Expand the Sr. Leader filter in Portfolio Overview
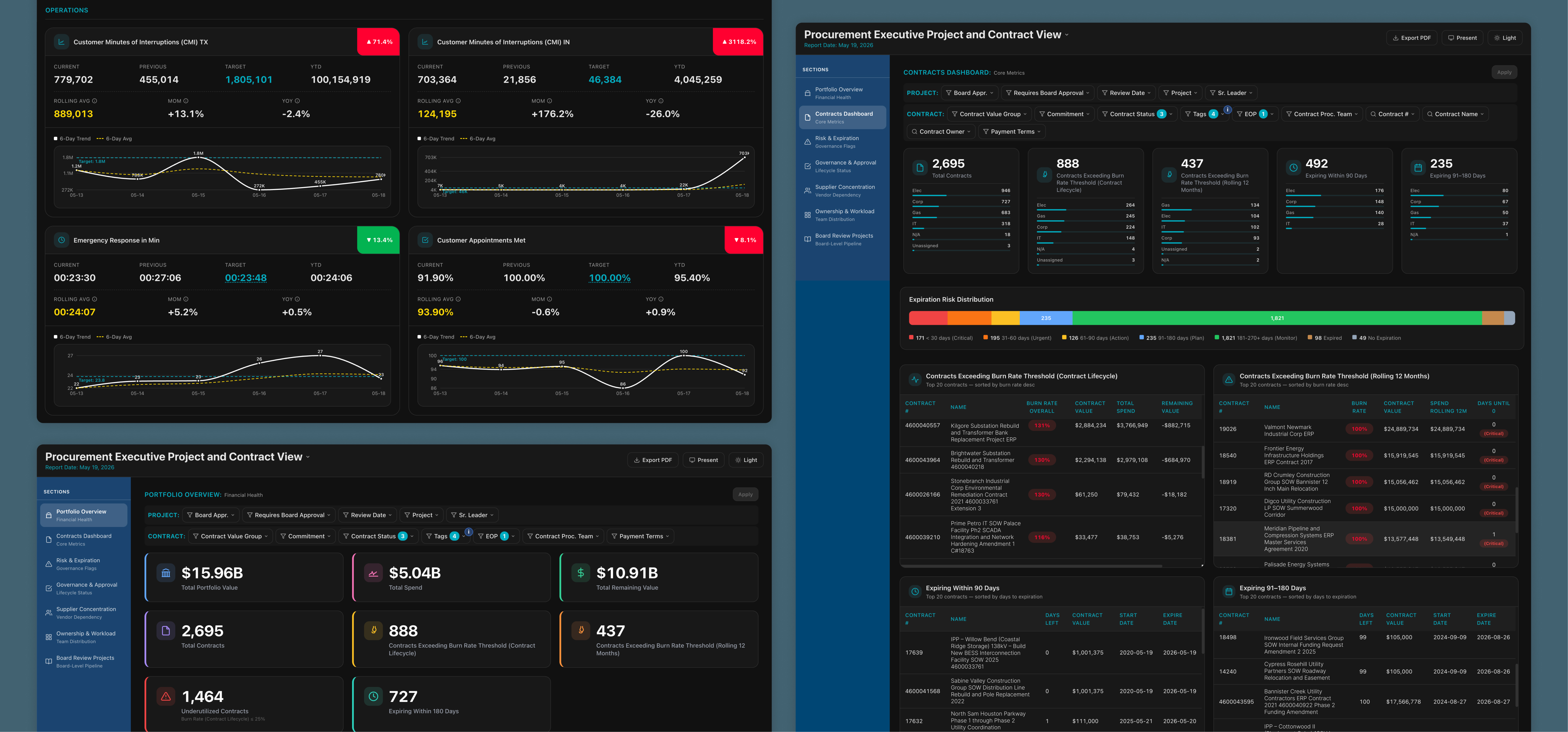1568x732 pixels. (472, 515)
